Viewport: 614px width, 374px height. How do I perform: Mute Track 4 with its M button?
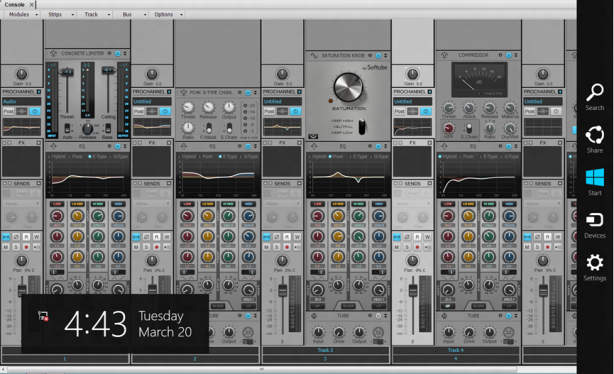point(397,247)
